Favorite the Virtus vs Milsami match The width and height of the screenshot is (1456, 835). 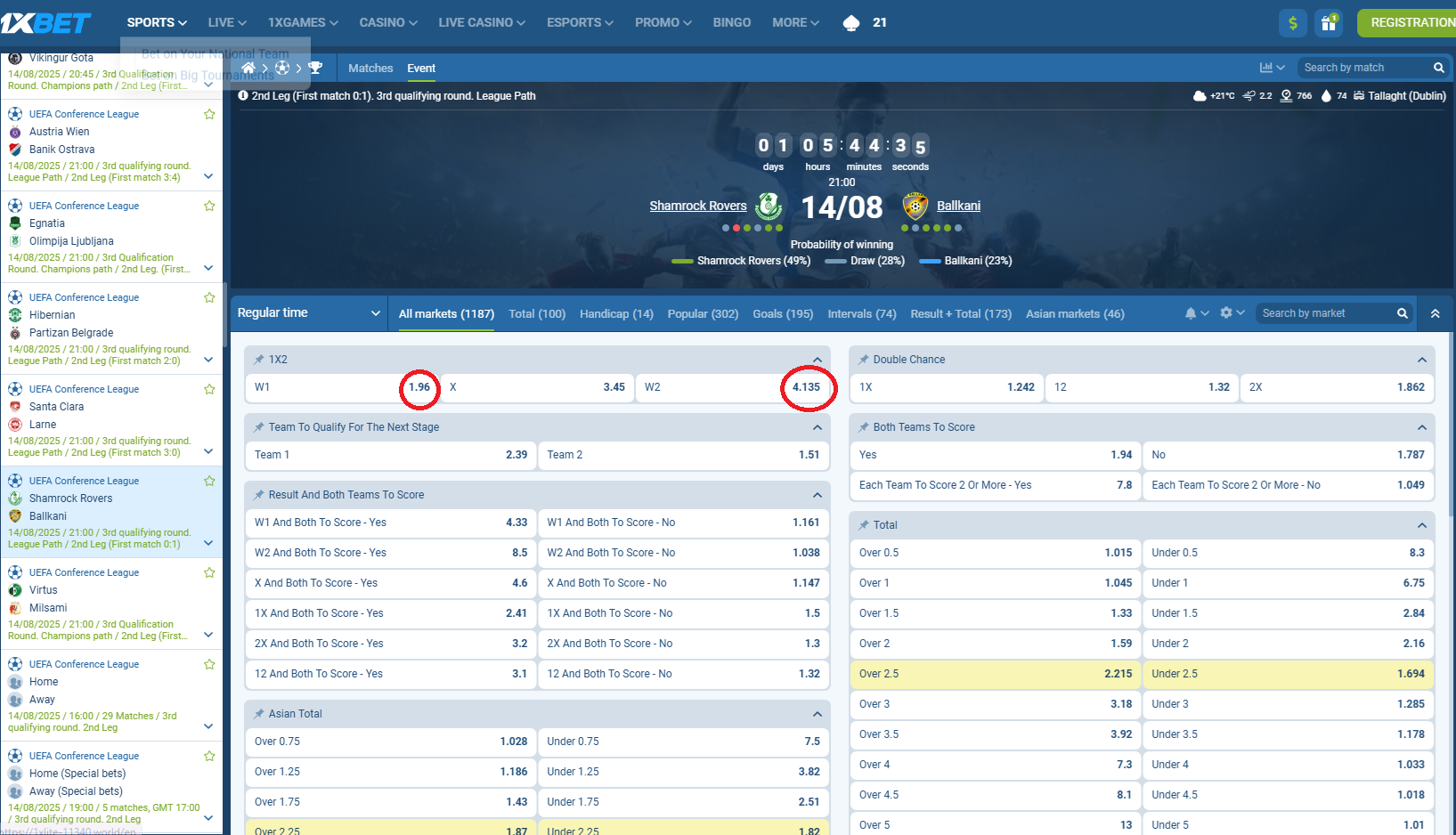coord(209,572)
